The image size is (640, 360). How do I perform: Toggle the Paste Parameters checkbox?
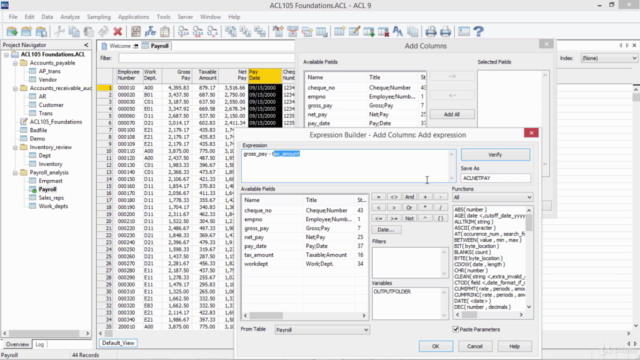[x=456, y=329]
